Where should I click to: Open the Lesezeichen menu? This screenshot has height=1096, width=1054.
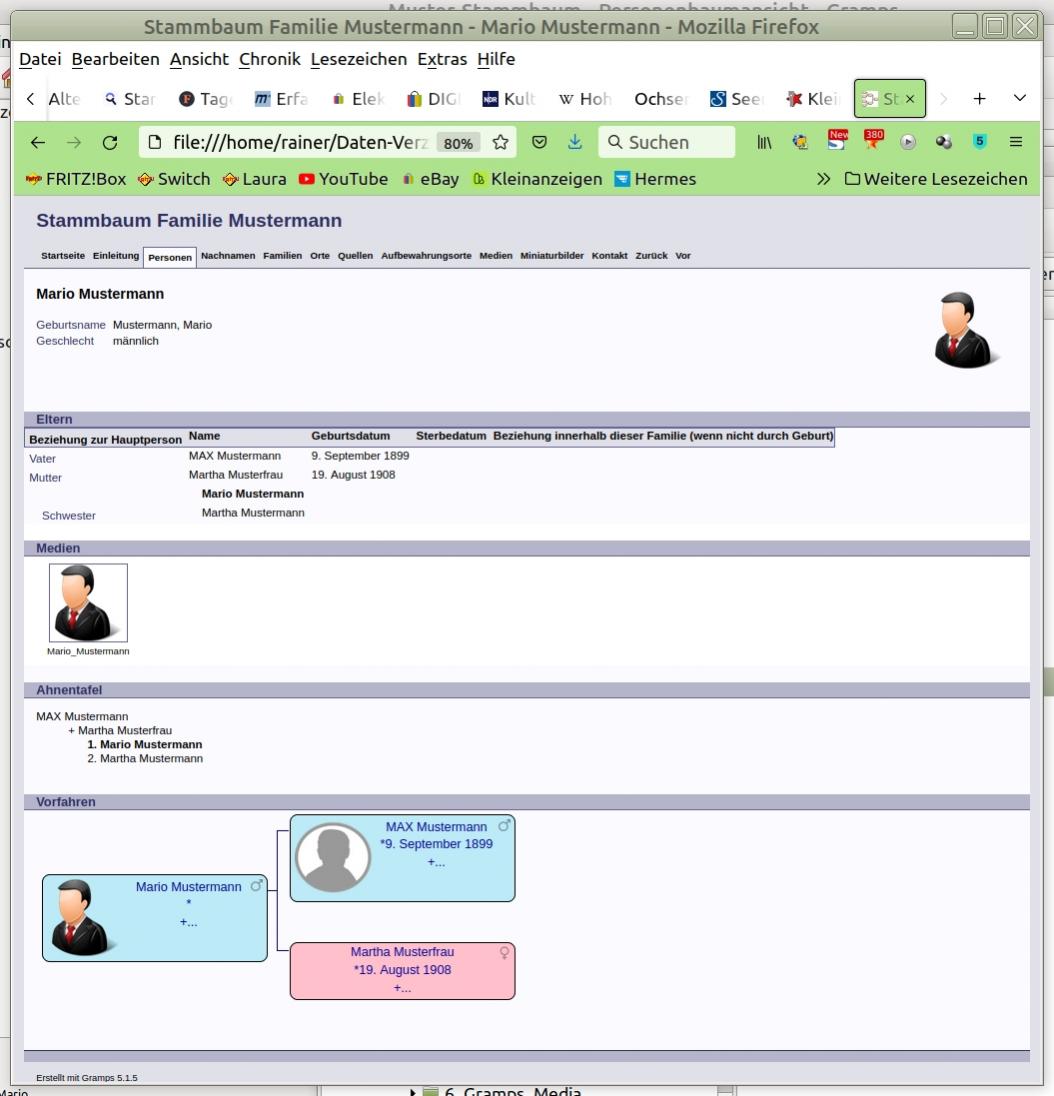(x=358, y=59)
